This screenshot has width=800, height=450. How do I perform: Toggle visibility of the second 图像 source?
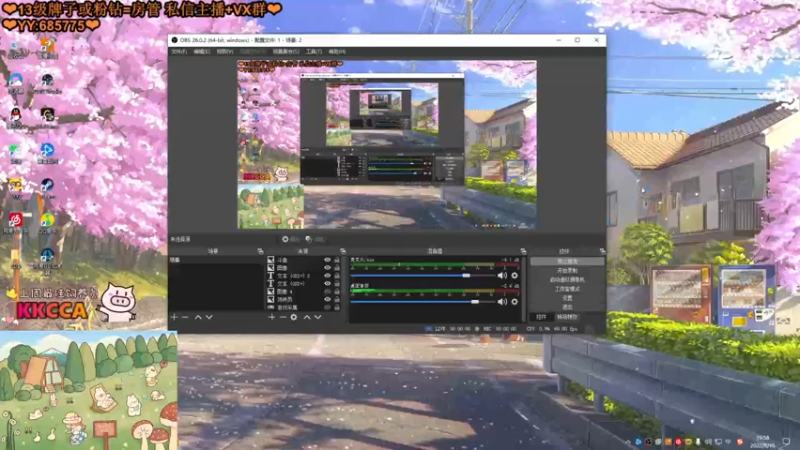coord(328,268)
